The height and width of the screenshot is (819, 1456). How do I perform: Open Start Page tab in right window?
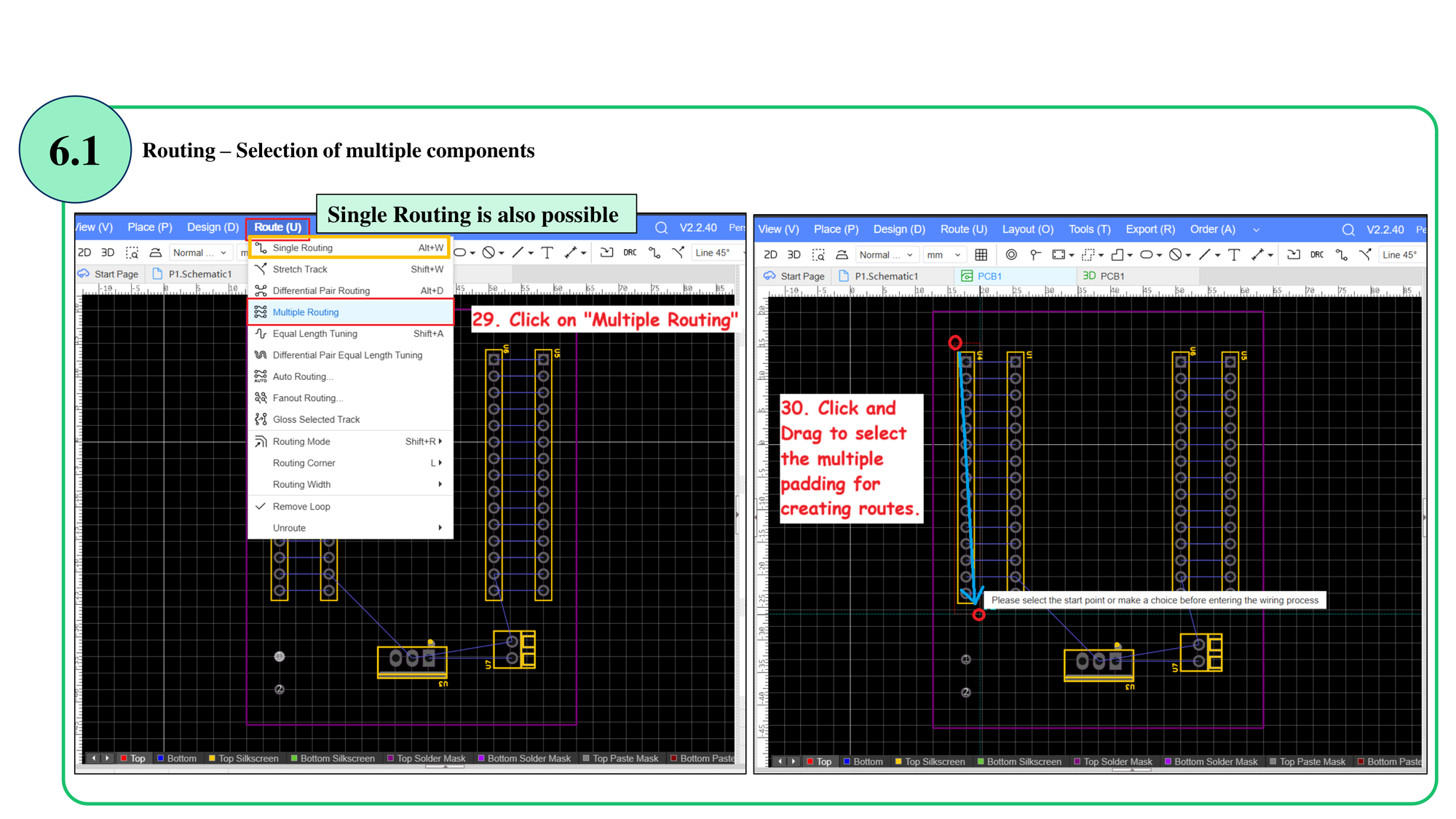coord(794,277)
